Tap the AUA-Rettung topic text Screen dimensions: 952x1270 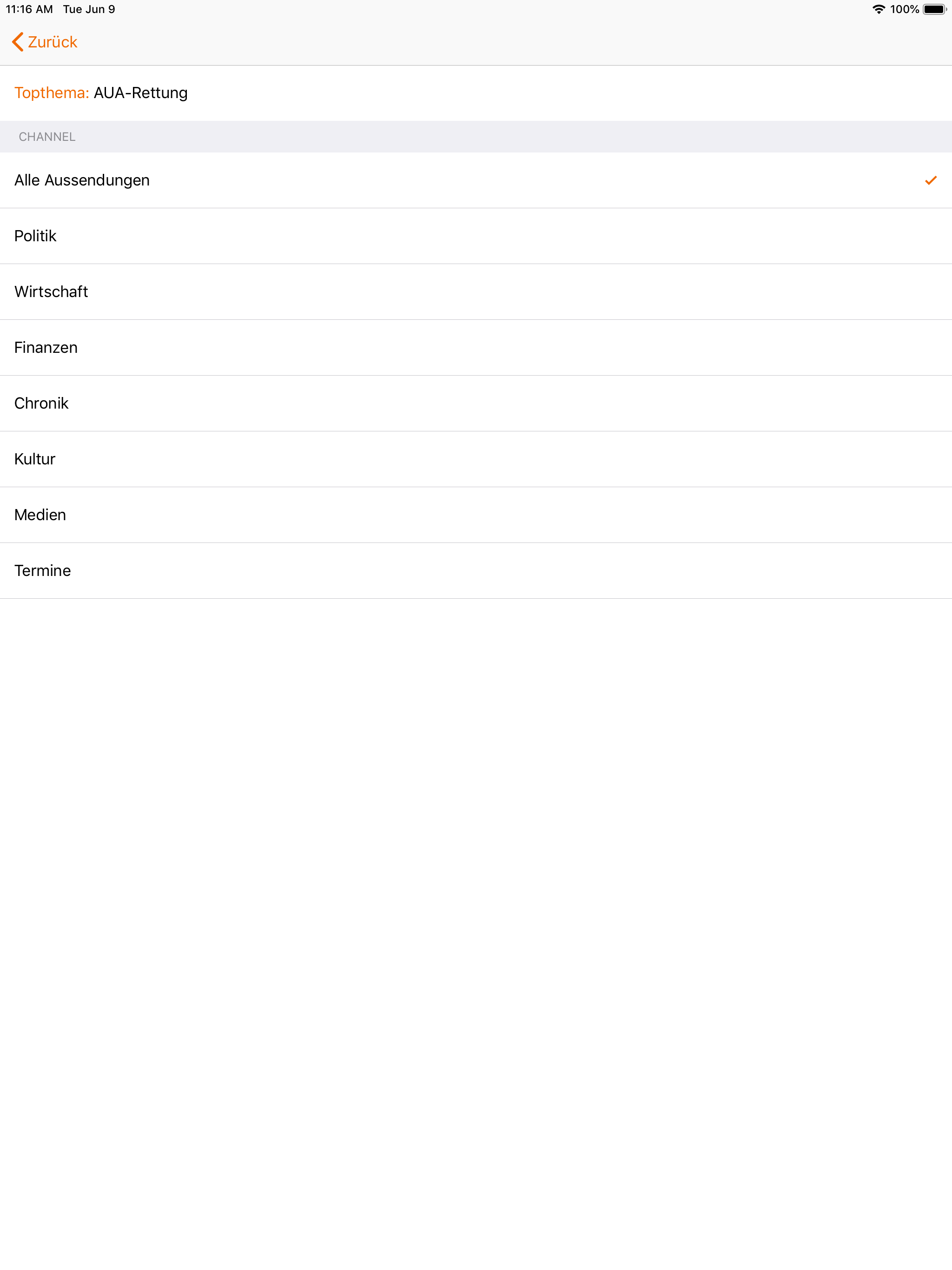click(141, 93)
